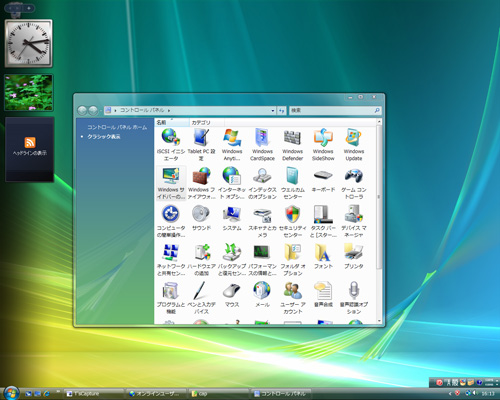Open Windows Defender
This screenshot has height=400, width=500.
pos(293,144)
